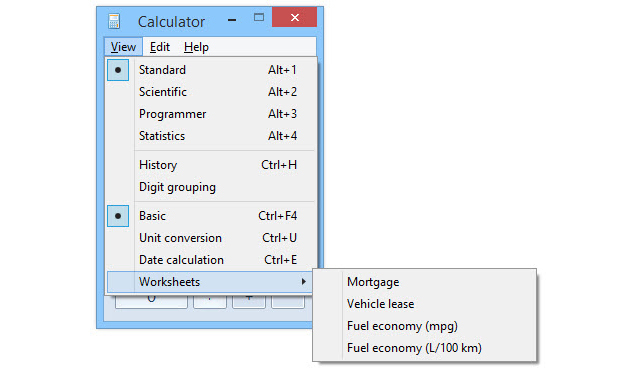Expand the Worksheets submenu arrow
Image resolution: width=640 pixels, height=369 pixels.
click(x=303, y=282)
